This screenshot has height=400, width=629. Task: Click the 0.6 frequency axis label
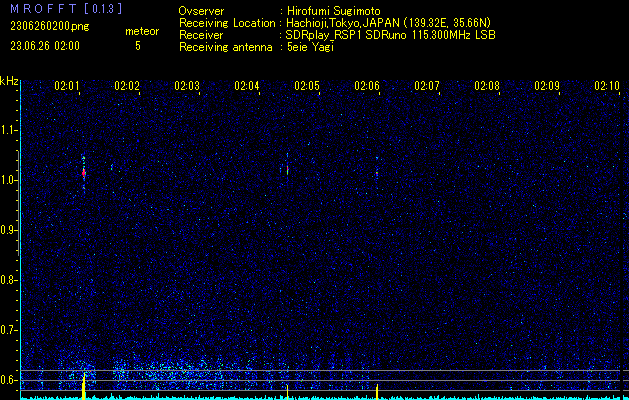pos(9,380)
